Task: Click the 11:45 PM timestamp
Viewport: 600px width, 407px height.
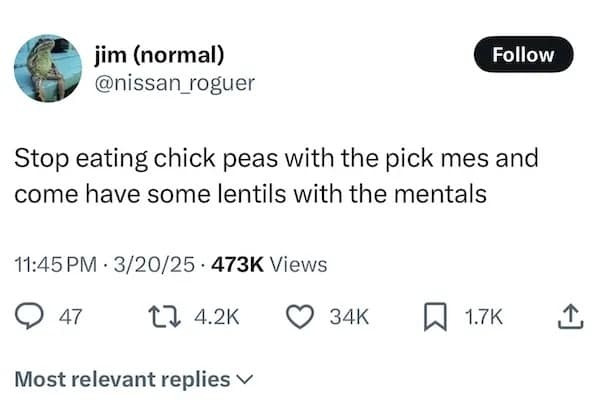Action: tap(56, 264)
